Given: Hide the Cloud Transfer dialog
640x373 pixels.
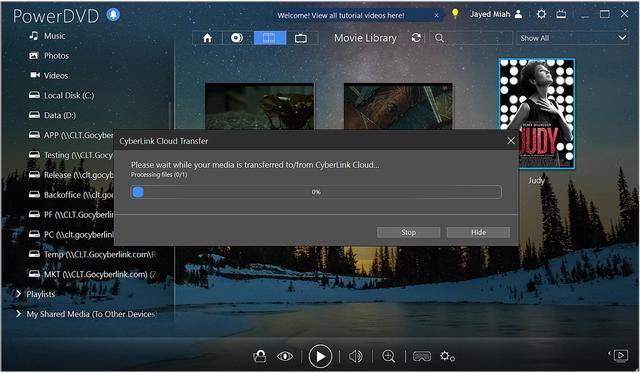Looking at the screenshot, I should coord(478,232).
